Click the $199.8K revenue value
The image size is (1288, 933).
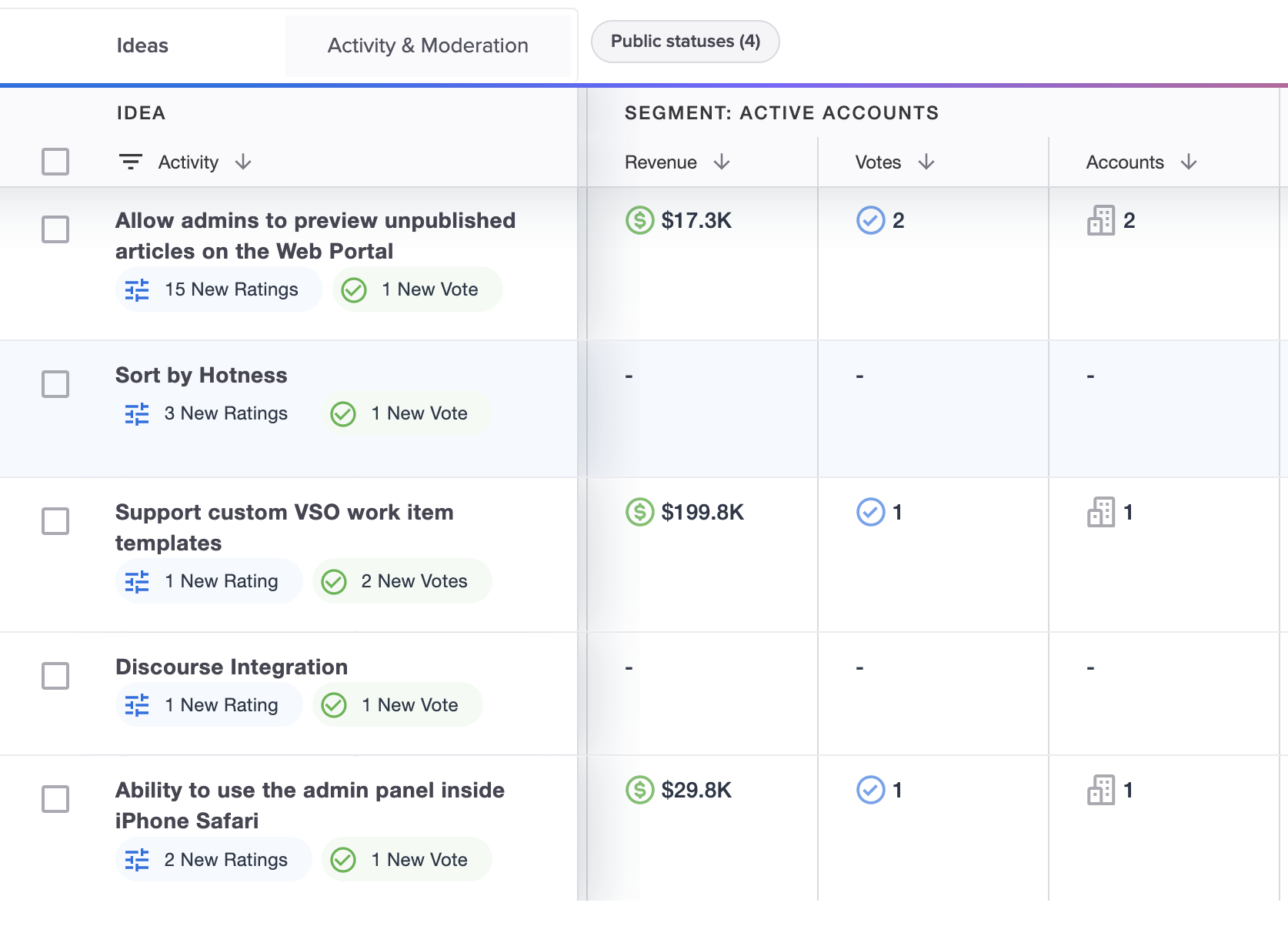(702, 513)
